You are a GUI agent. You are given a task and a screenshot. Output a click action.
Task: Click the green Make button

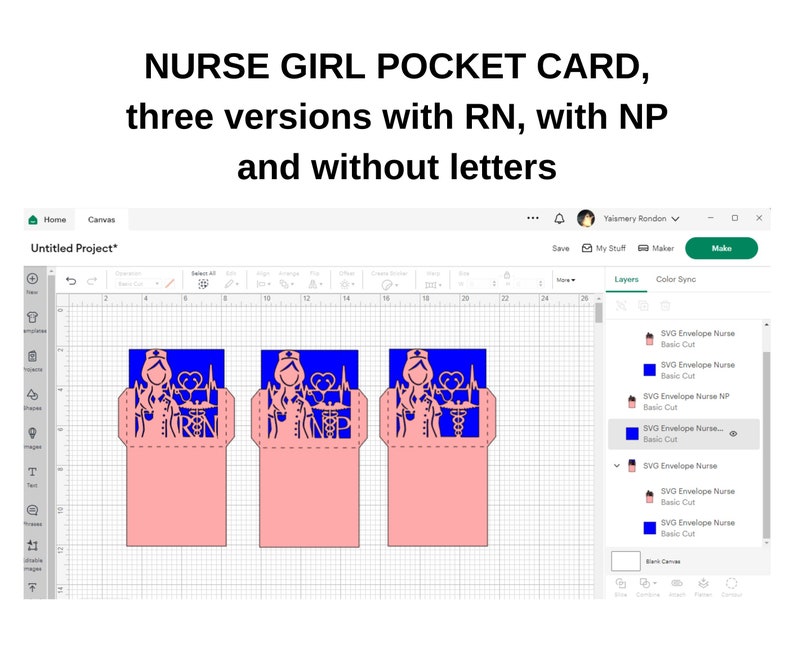pyautogui.click(x=721, y=248)
